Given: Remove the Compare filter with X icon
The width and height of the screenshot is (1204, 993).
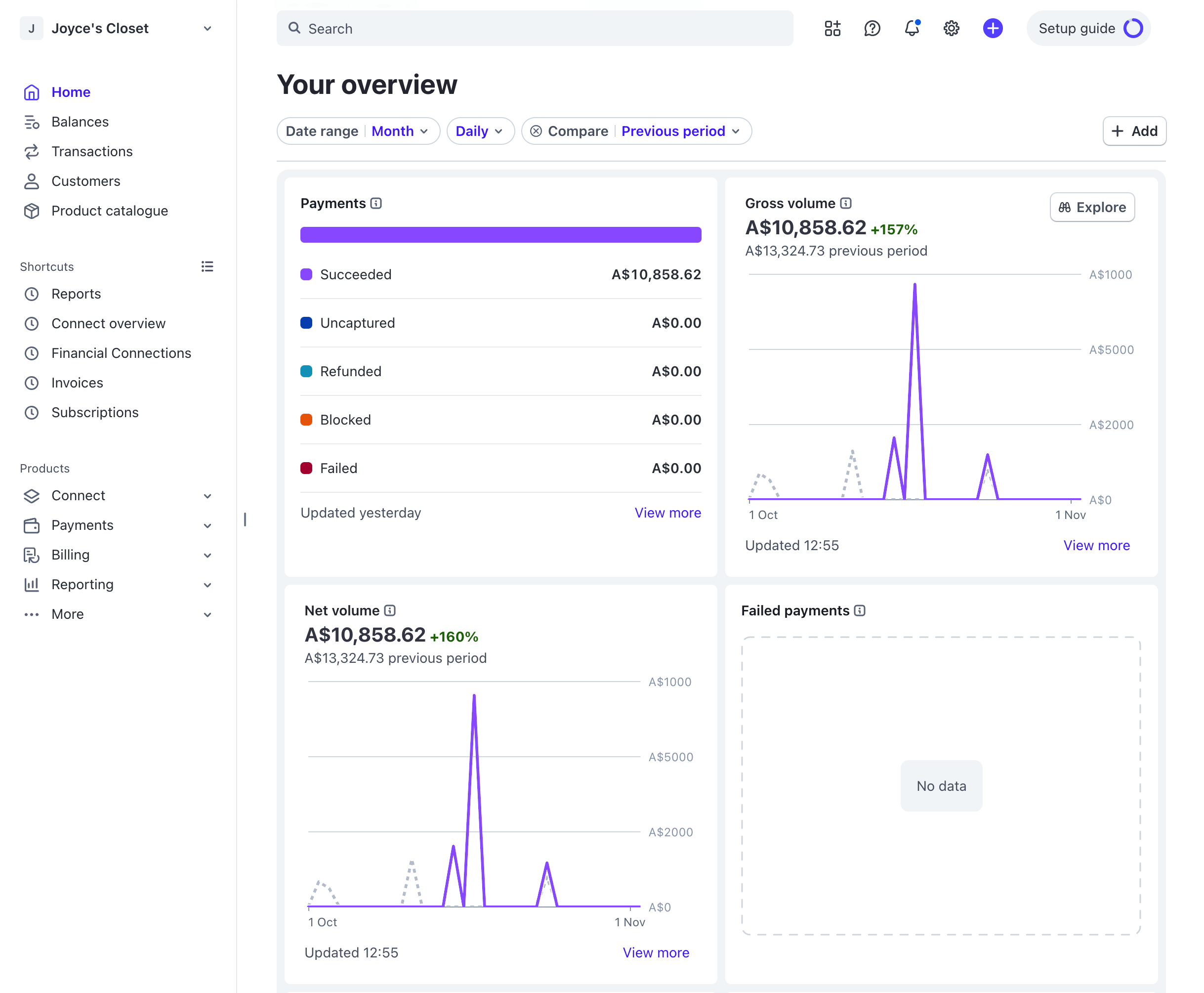Looking at the screenshot, I should [536, 131].
